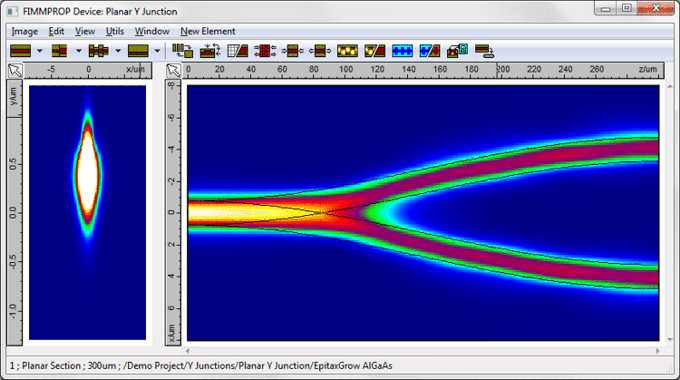Viewport: 680px width, 380px height.
Task: Expand dropdown arrow beside first waveguide icon
Action: tap(39, 51)
